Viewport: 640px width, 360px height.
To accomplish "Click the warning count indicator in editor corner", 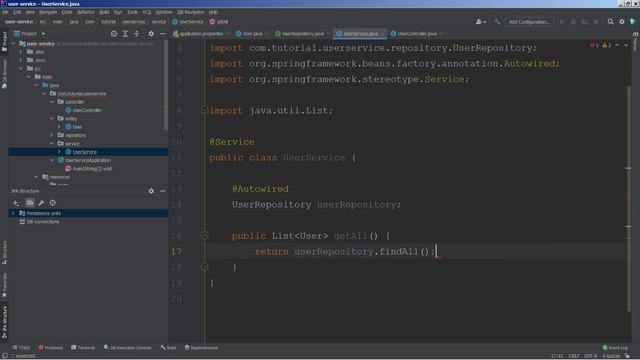I will [607, 45].
